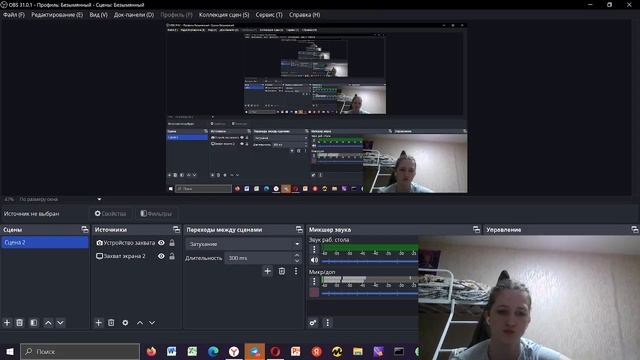Decrease transition duration with down arrow
Image resolution: width=640 pixels, height=360 pixels.
tap(297, 261)
